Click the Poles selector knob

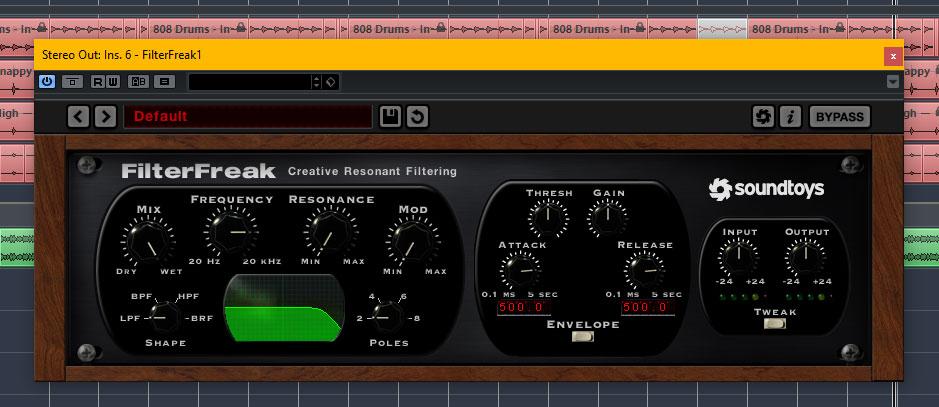(x=386, y=317)
